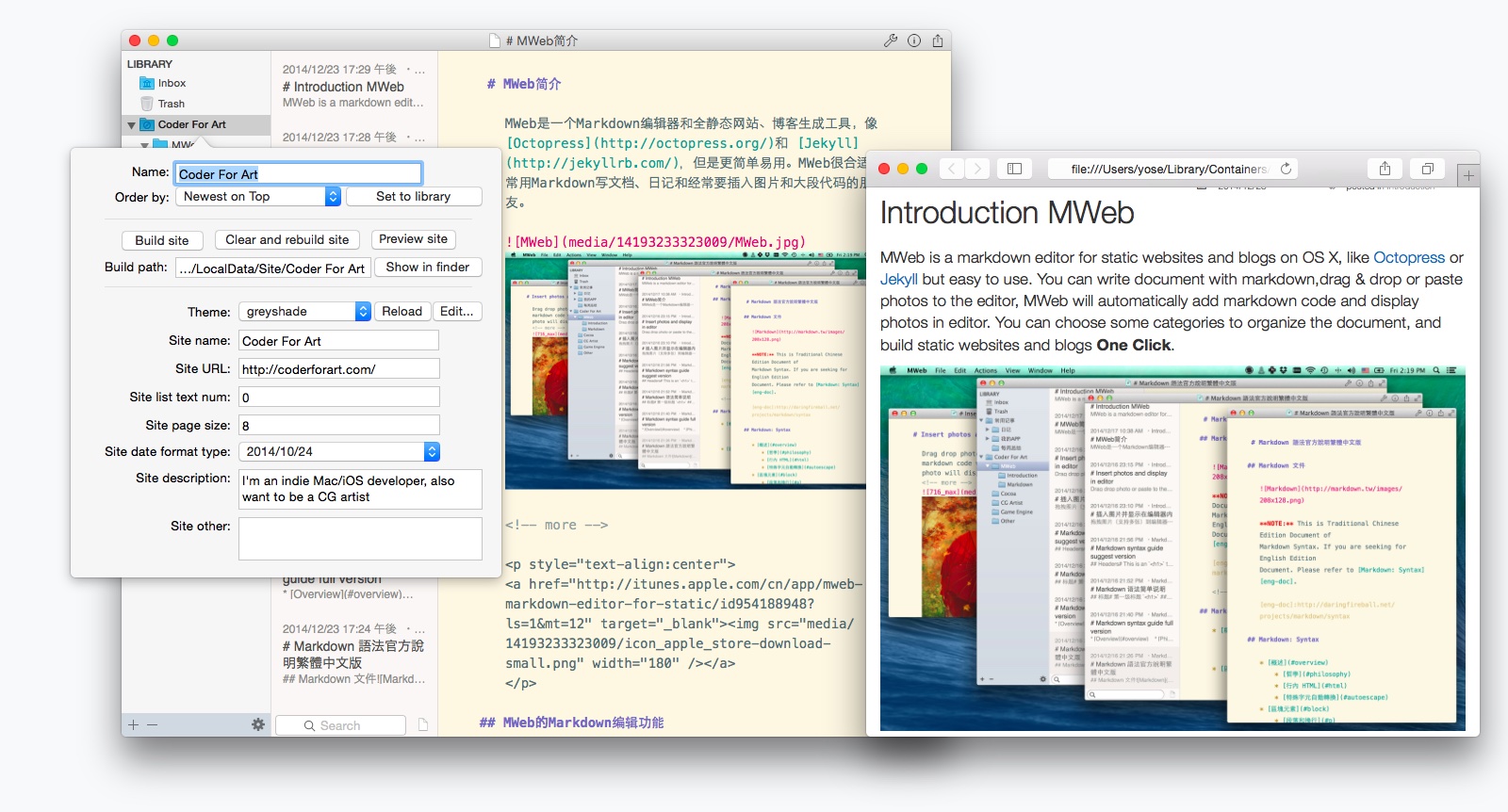The image size is (1508, 812).
Task: Remove category using the minus icon
Action: [152, 724]
